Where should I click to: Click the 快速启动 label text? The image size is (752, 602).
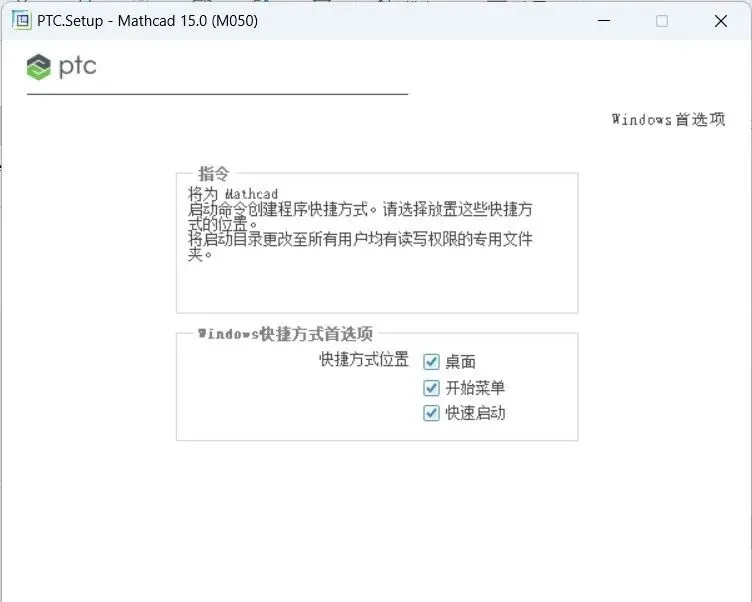click(x=475, y=413)
